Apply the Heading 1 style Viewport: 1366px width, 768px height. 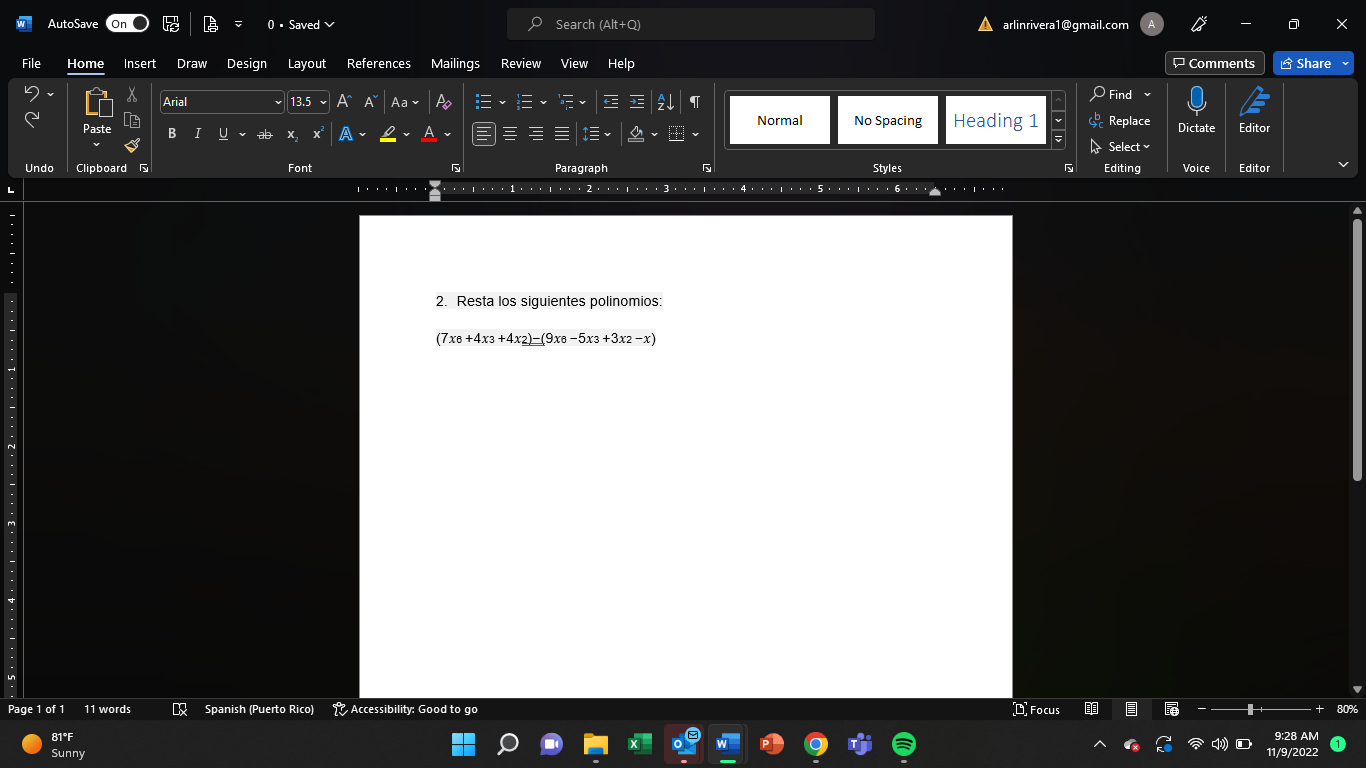pyautogui.click(x=995, y=119)
